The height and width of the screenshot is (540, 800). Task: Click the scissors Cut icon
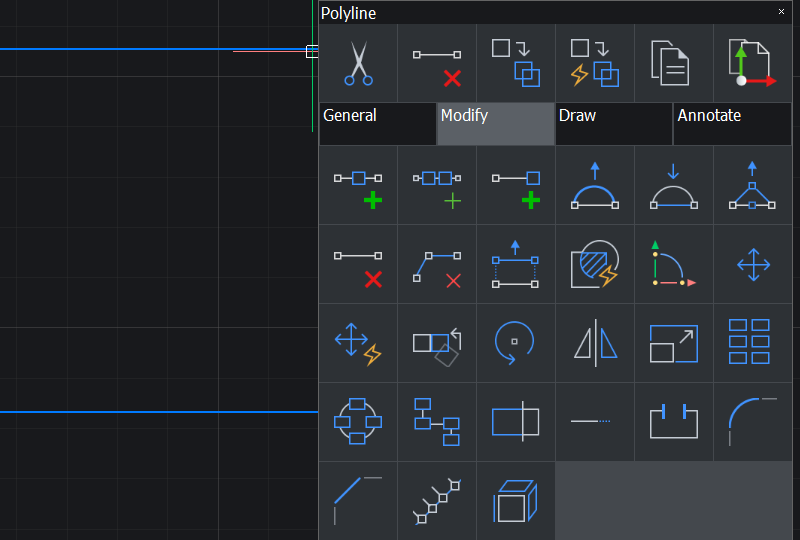(x=358, y=63)
